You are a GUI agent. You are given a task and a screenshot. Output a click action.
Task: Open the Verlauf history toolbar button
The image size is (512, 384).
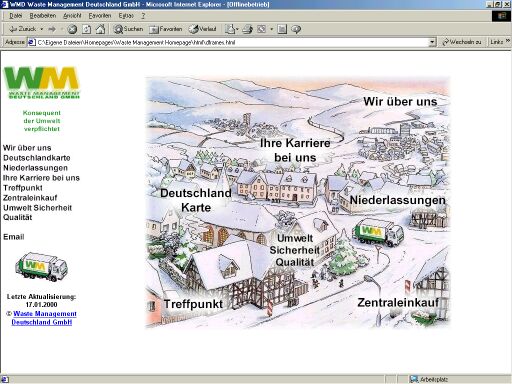coord(203,29)
